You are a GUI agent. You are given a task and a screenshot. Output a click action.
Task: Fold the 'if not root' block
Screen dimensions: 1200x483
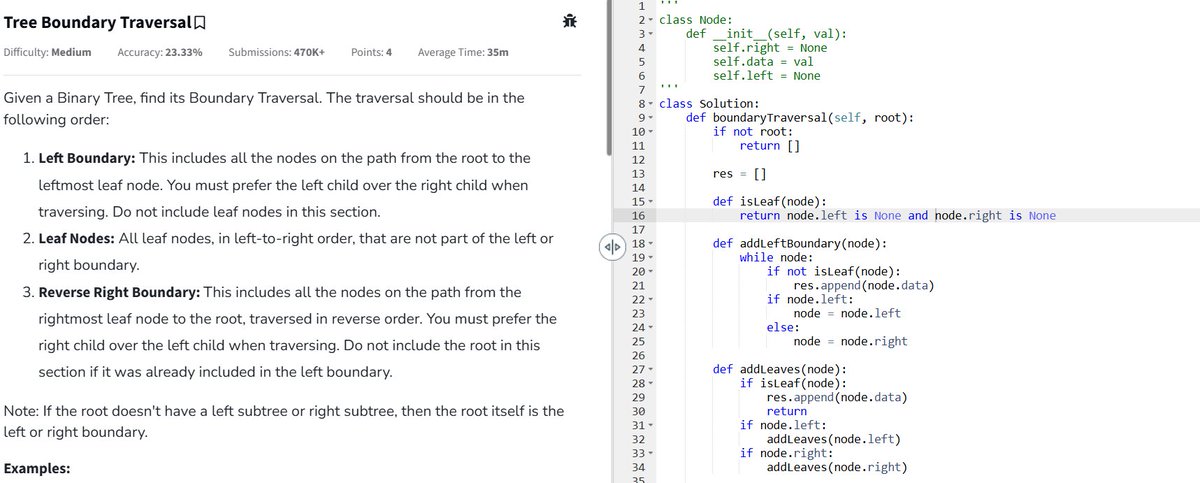coord(651,132)
